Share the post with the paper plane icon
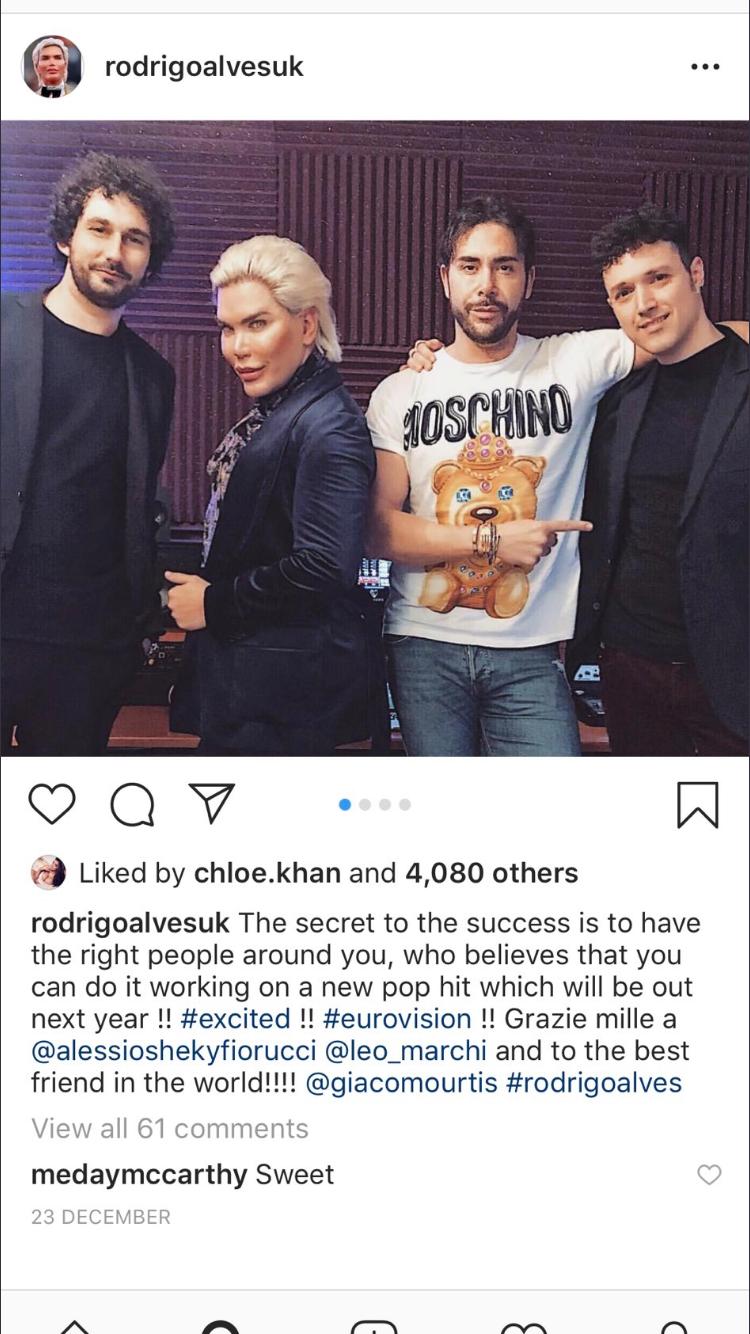This screenshot has width=750, height=1334. click(x=212, y=803)
